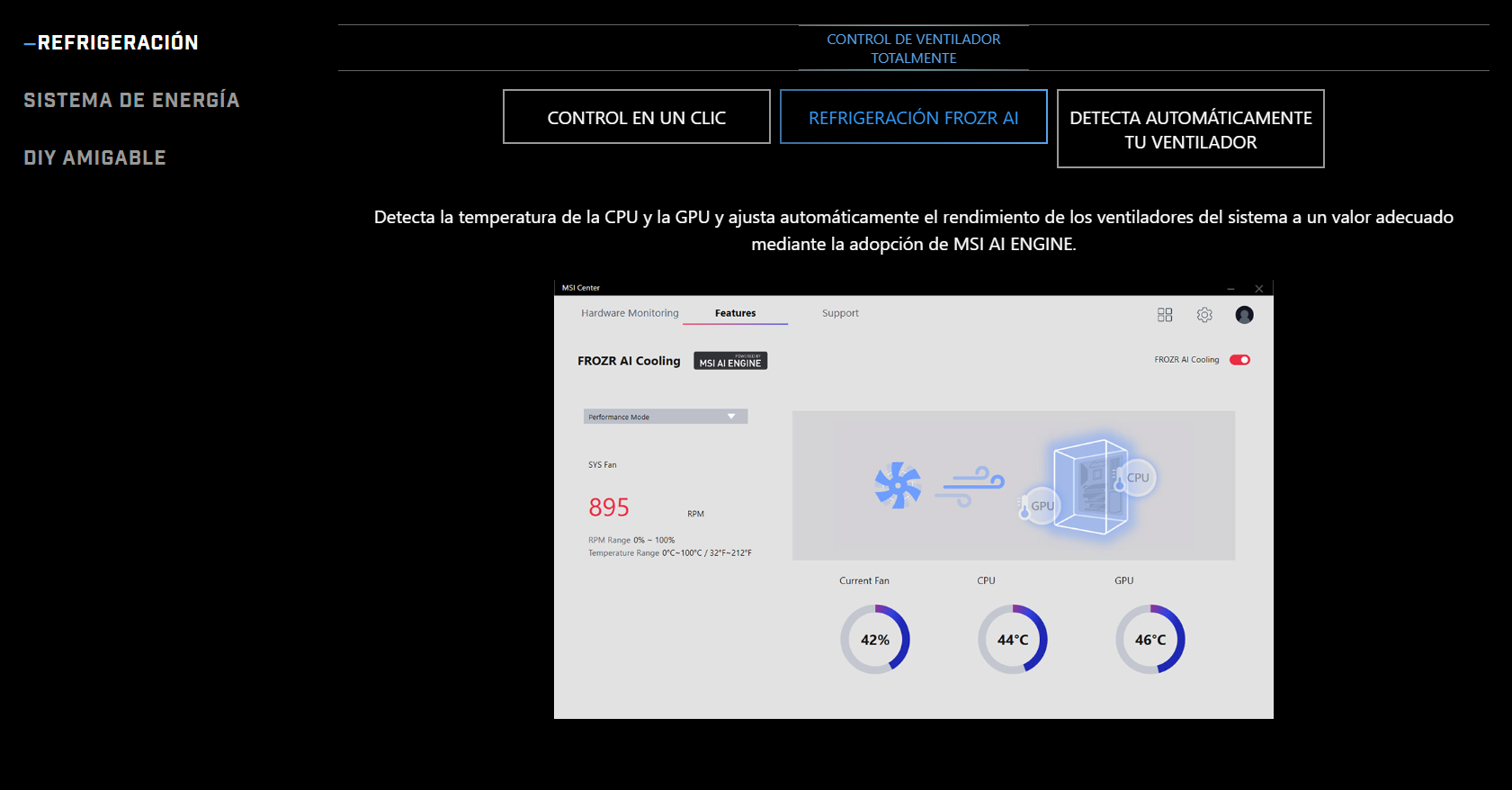Viewport: 1512px width, 790px height.
Task: Select the Features tab
Action: coord(735,313)
